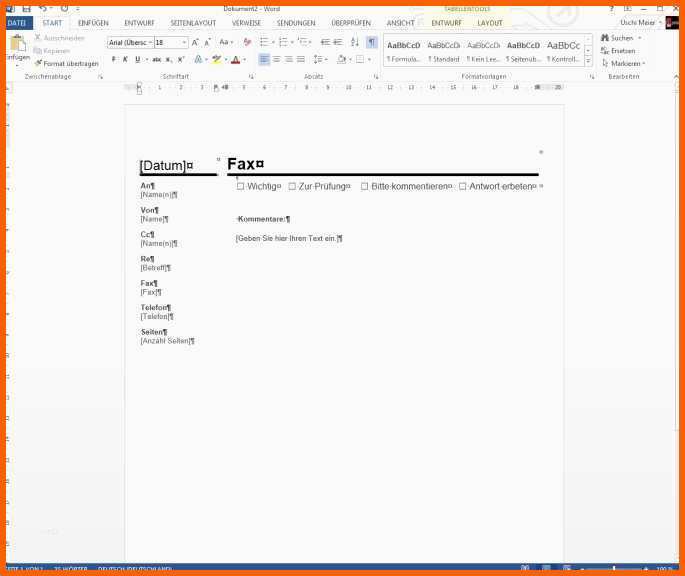685x576 pixels.
Task: Open text effects icon
Action: [x=198, y=59]
